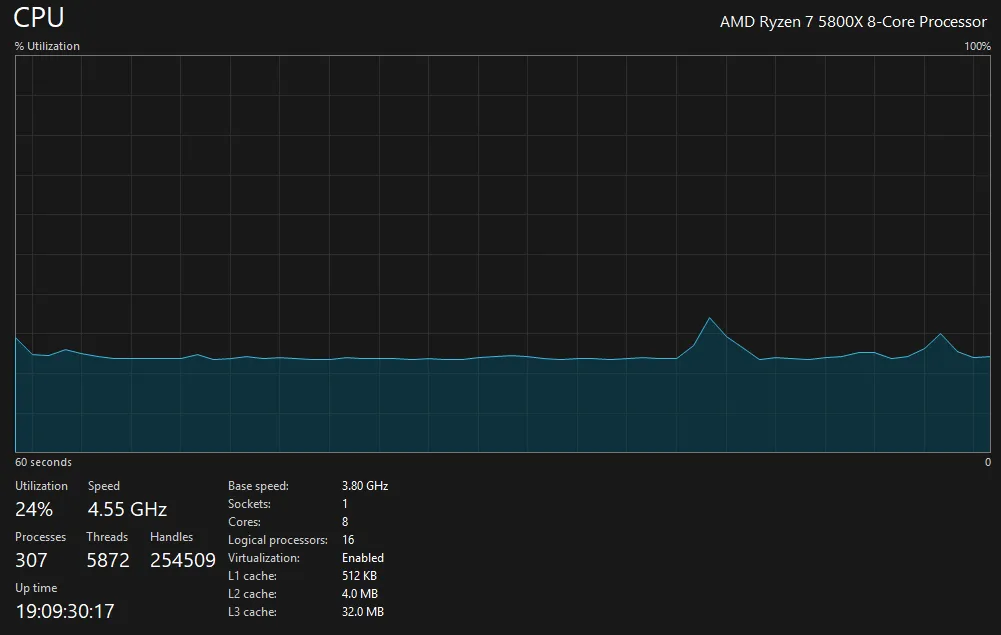The width and height of the screenshot is (1001, 635).
Task: Click the 5872 threads count
Action: (108, 560)
